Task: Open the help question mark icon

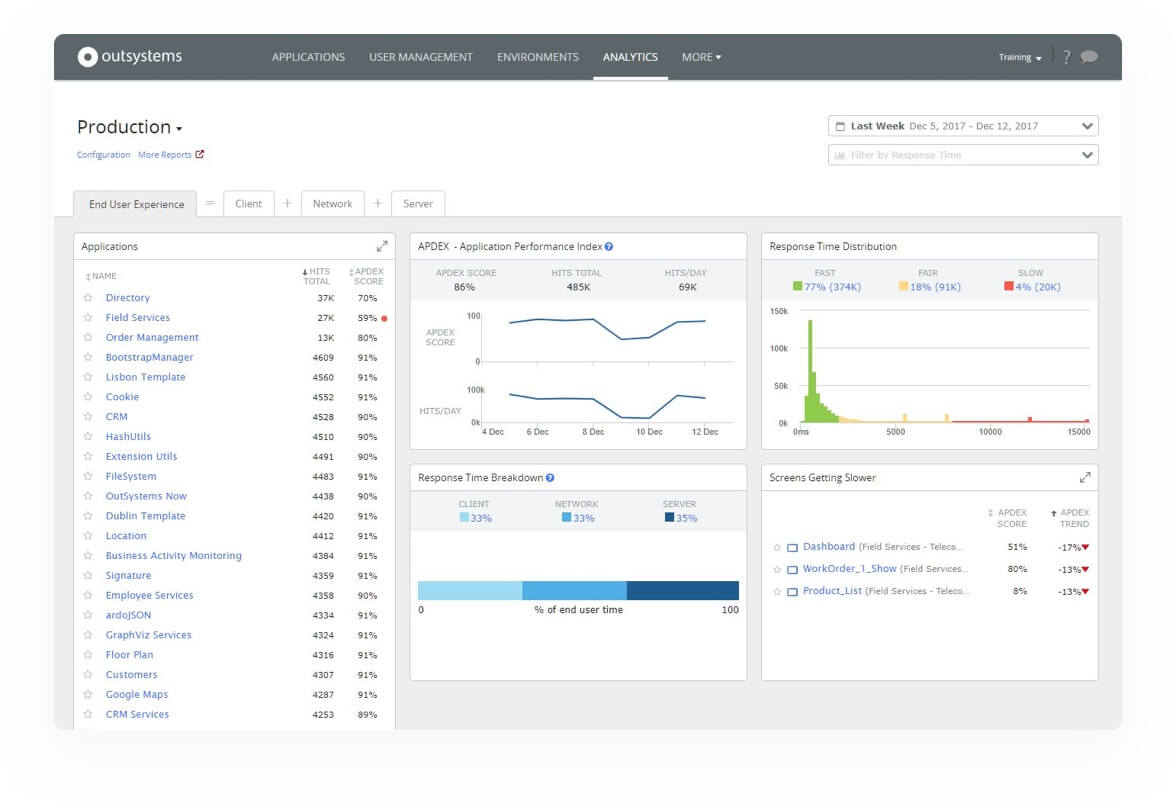Action: (1068, 57)
